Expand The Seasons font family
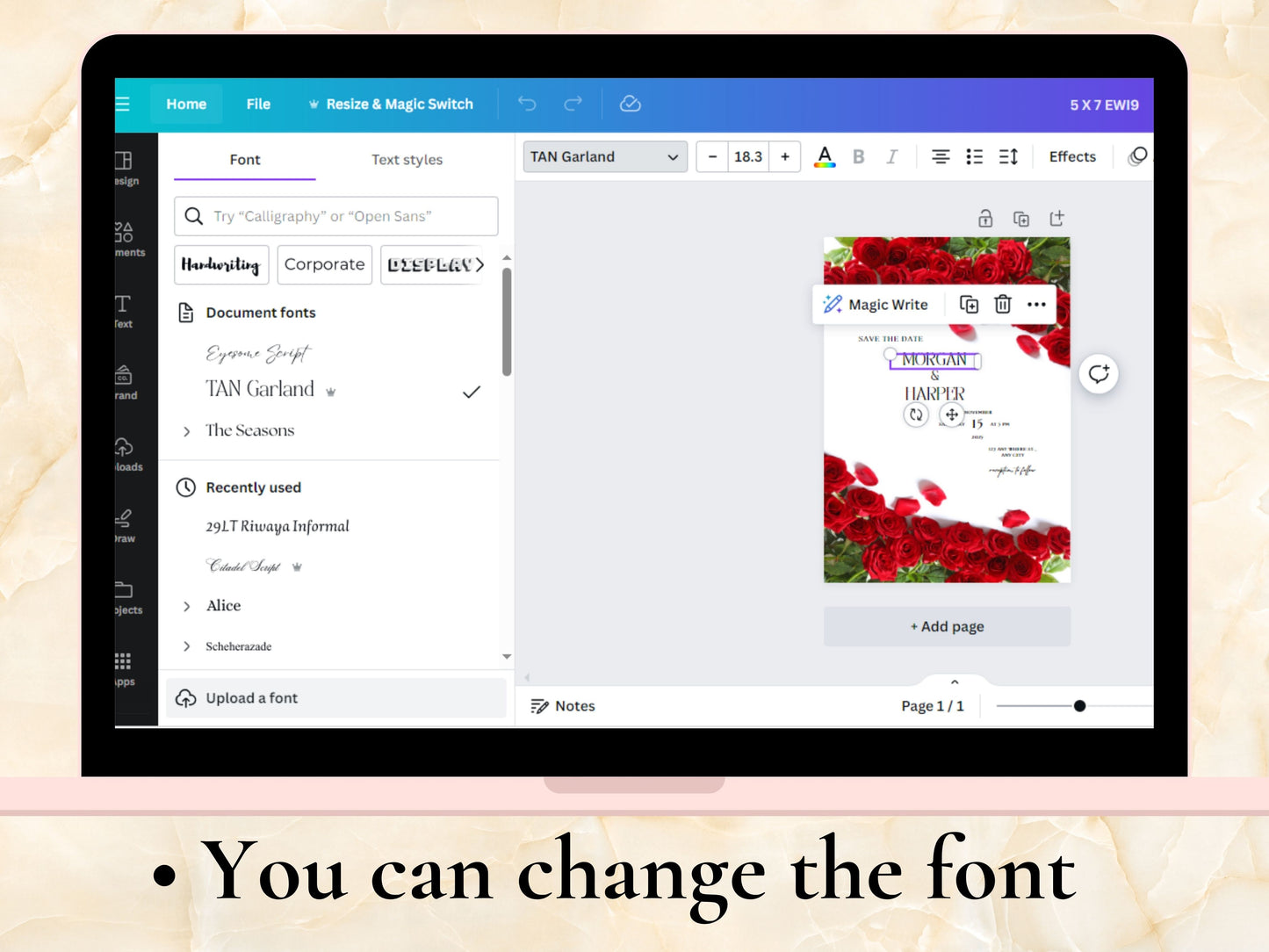Image resolution: width=1269 pixels, height=952 pixels. (186, 431)
